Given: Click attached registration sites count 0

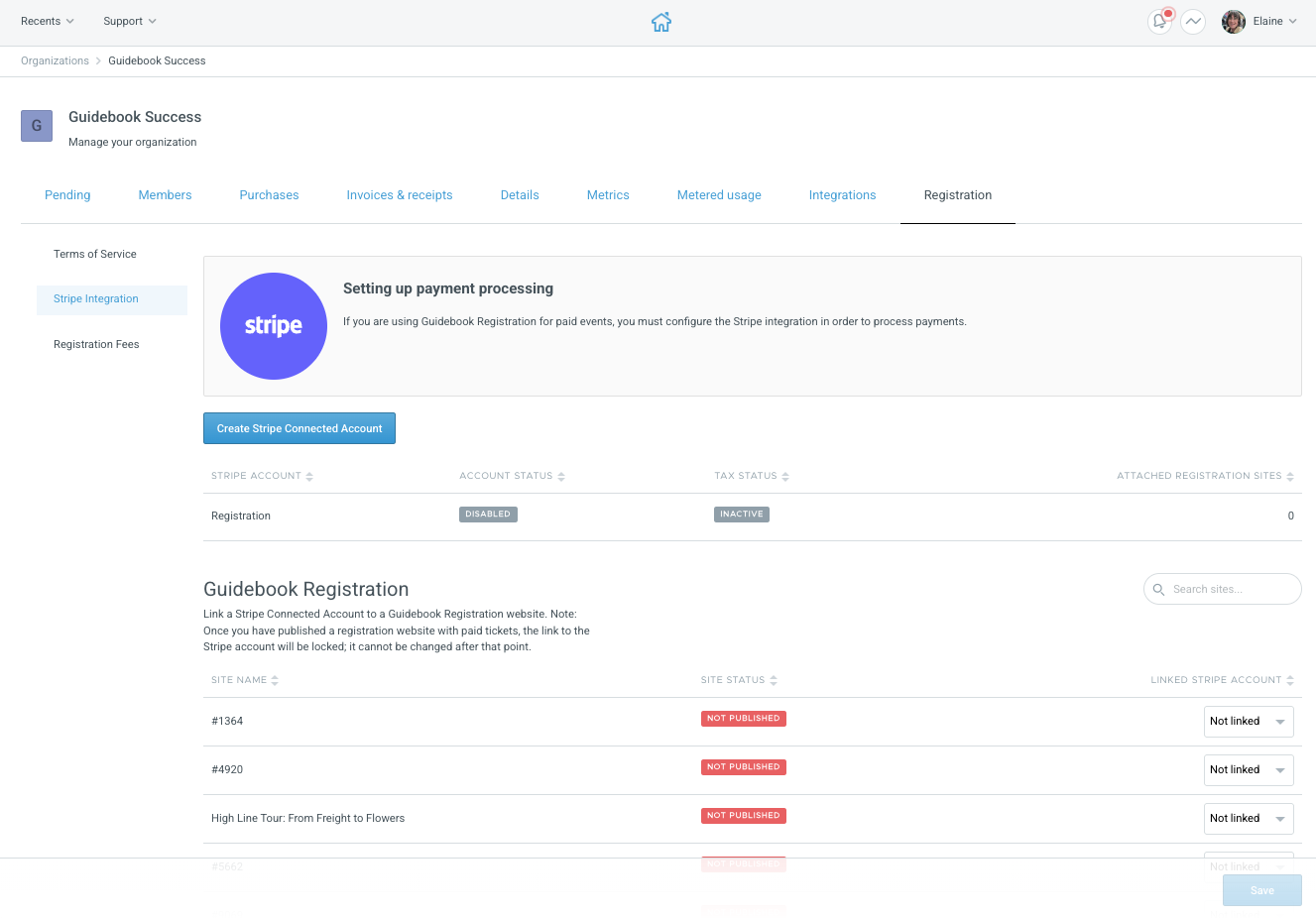Looking at the screenshot, I should (x=1290, y=516).
